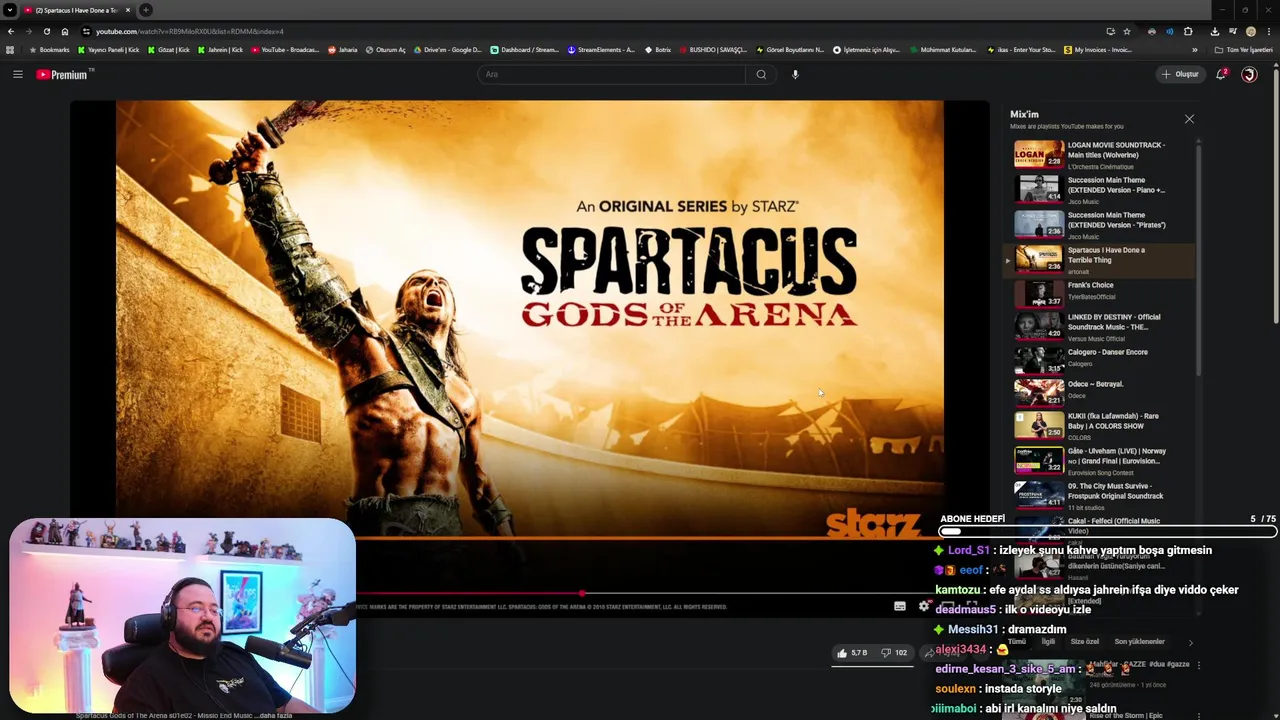The image size is (1280, 720).
Task: Start voice search with the microphone icon
Action: (x=795, y=74)
